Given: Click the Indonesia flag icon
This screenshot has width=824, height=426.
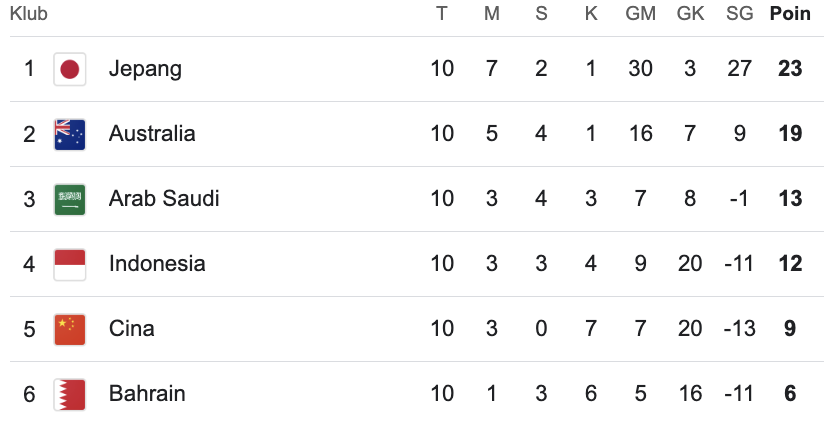Looking at the screenshot, I should point(69,264).
